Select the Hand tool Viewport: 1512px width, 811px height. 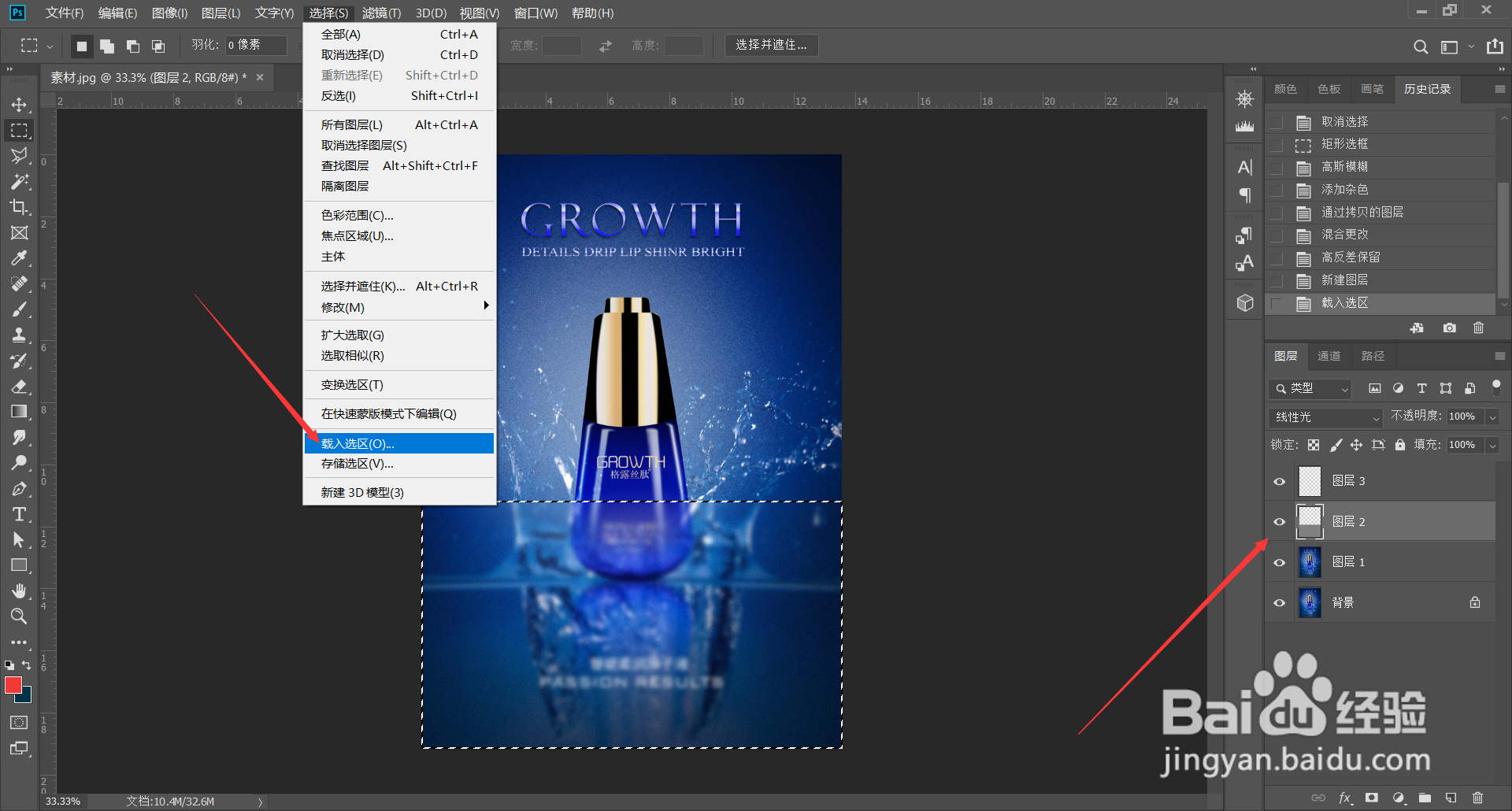tap(19, 591)
